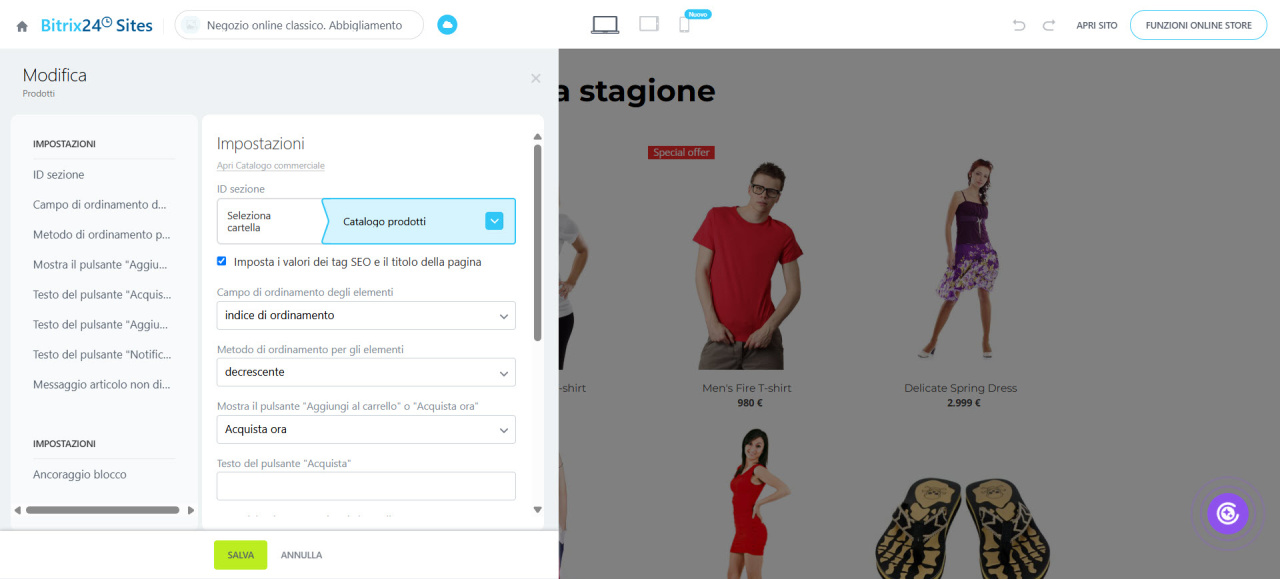Open the Metodo di ordinamento dropdown
The image size is (1280, 579).
coord(366,372)
